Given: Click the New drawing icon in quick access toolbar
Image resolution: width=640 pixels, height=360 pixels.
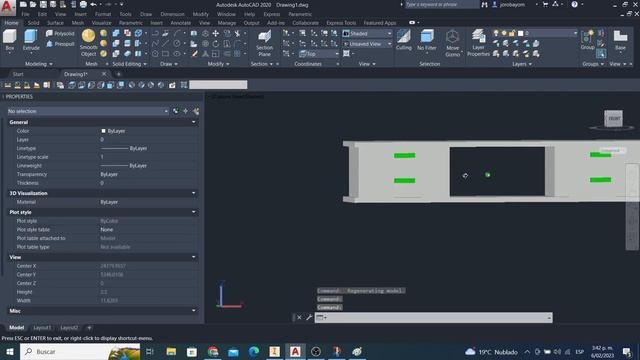Looking at the screenshot, I should 23,4.
